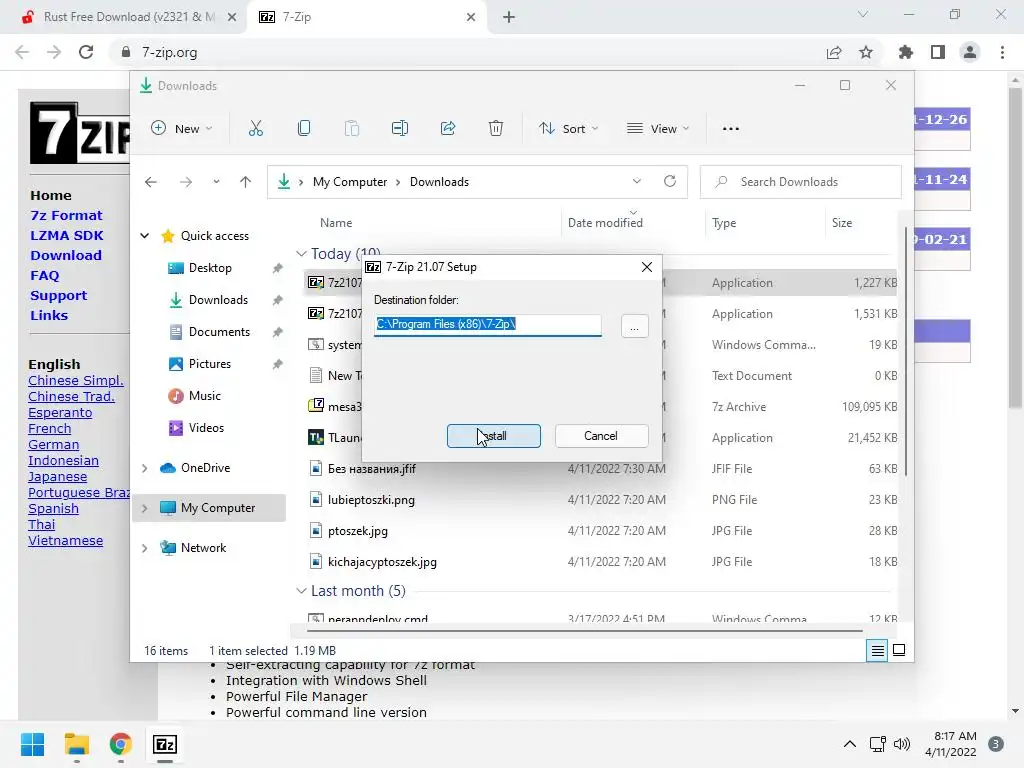Screen dimensions: 1024x768
Task: Select Videos in Quick access
Action: (206, 428)
